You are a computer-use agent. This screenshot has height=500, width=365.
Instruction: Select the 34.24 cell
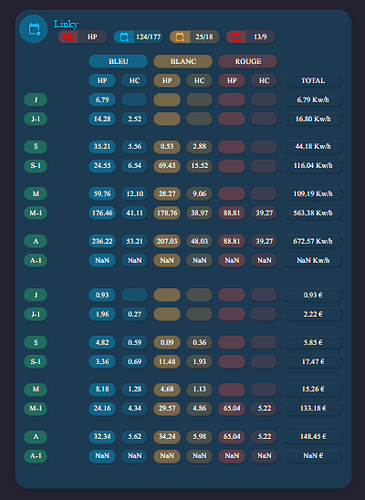(167, 437)
